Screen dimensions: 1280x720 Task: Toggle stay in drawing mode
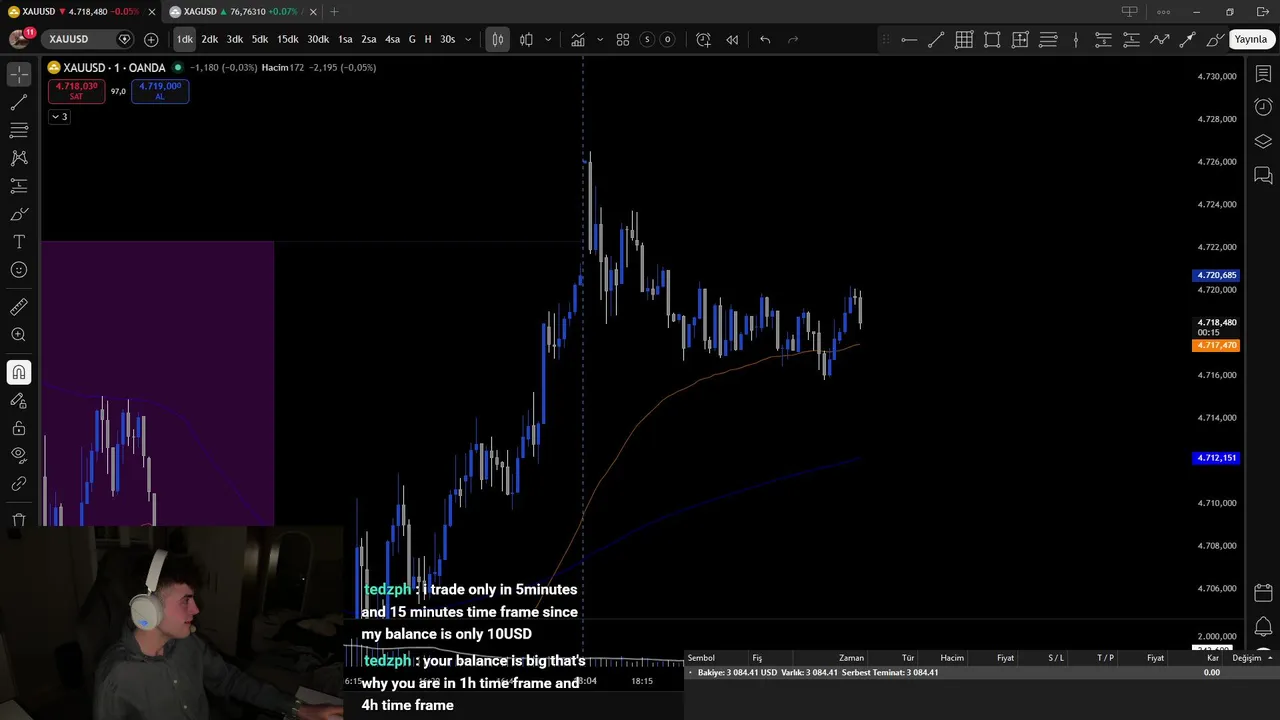click(x=19, y=400)
